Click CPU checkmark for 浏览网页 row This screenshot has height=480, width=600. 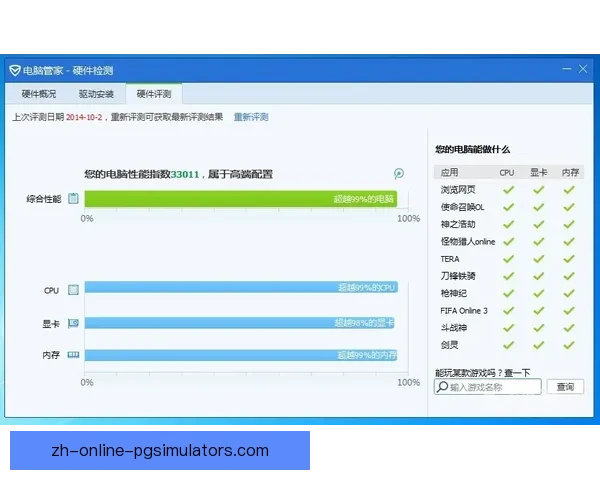tap(509, 190)
